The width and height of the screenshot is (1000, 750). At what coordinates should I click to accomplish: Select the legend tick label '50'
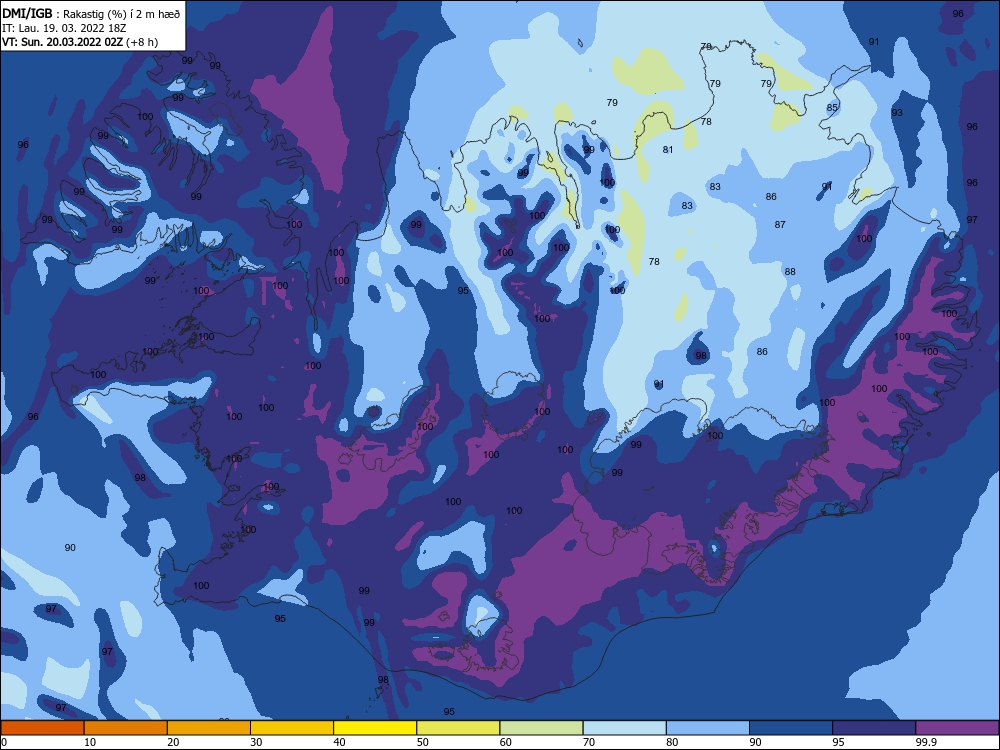[422, 742]
